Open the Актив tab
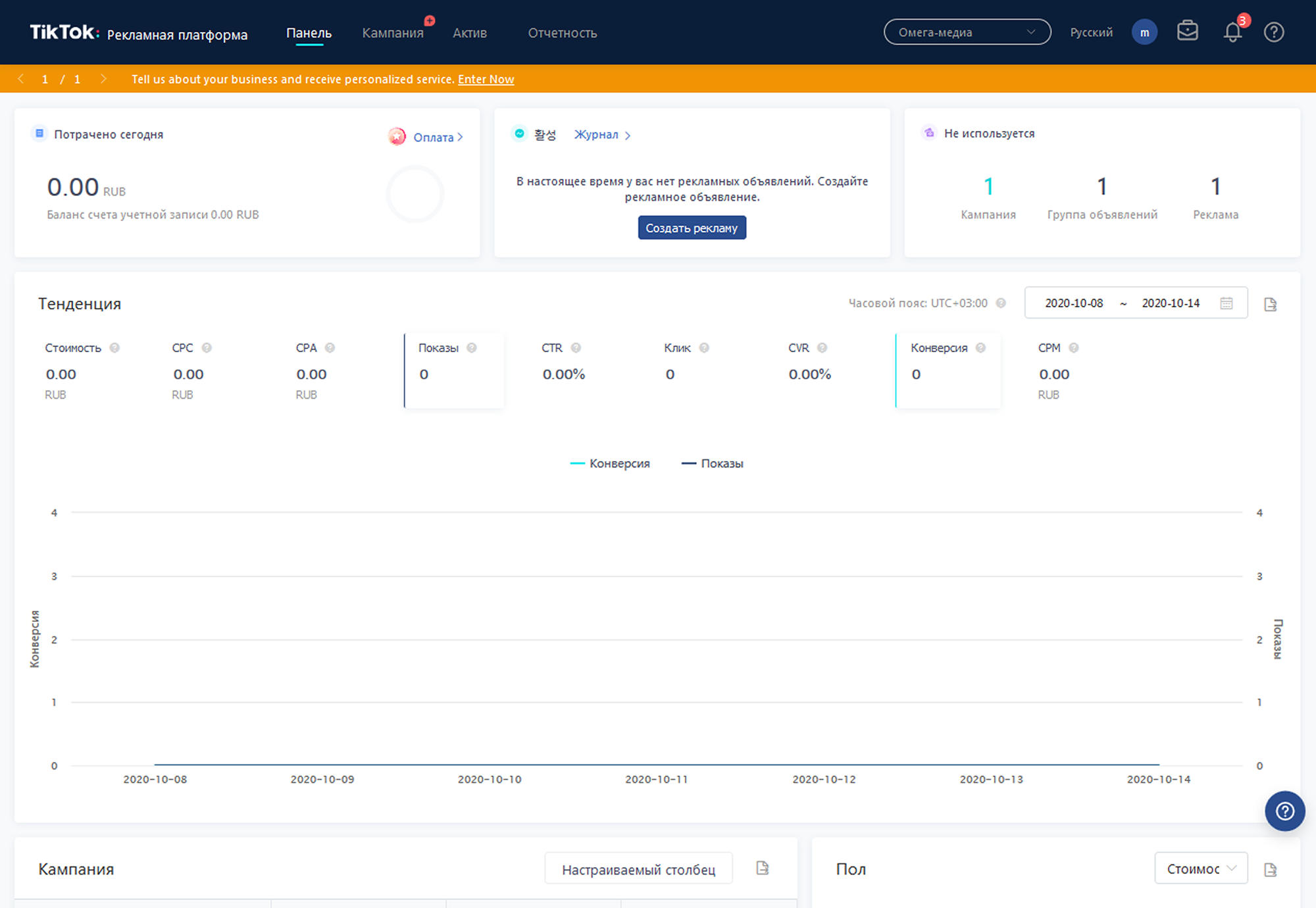 [x=470, y=33]
